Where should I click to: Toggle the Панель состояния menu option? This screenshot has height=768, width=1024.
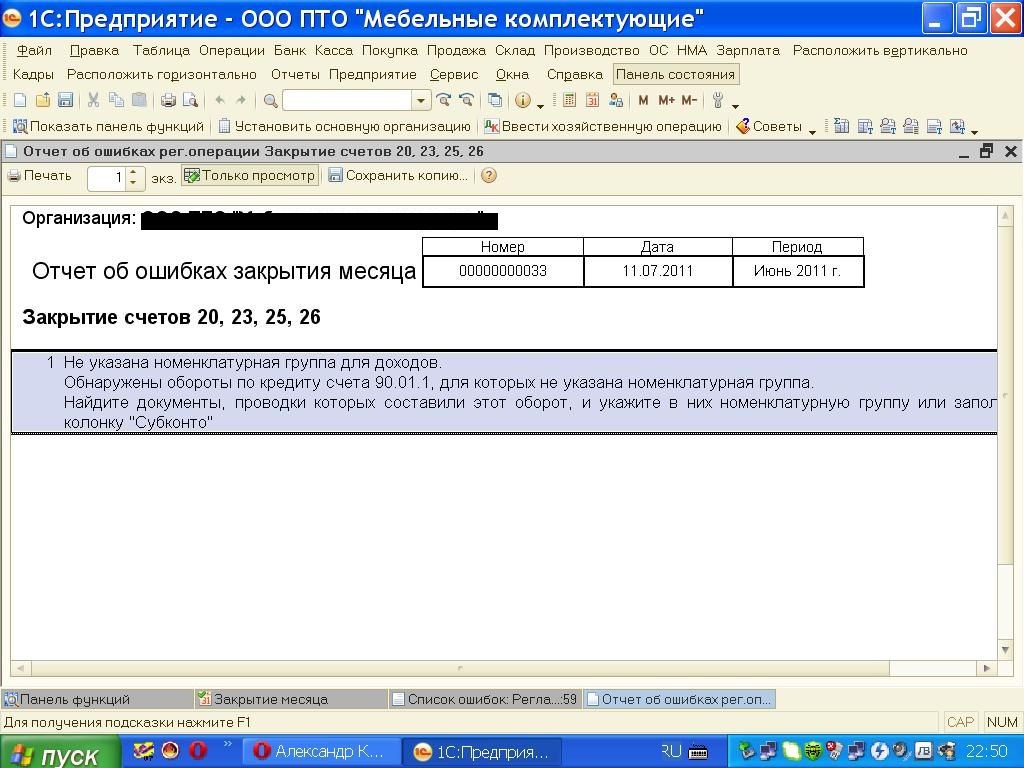(x=675, y=74)
